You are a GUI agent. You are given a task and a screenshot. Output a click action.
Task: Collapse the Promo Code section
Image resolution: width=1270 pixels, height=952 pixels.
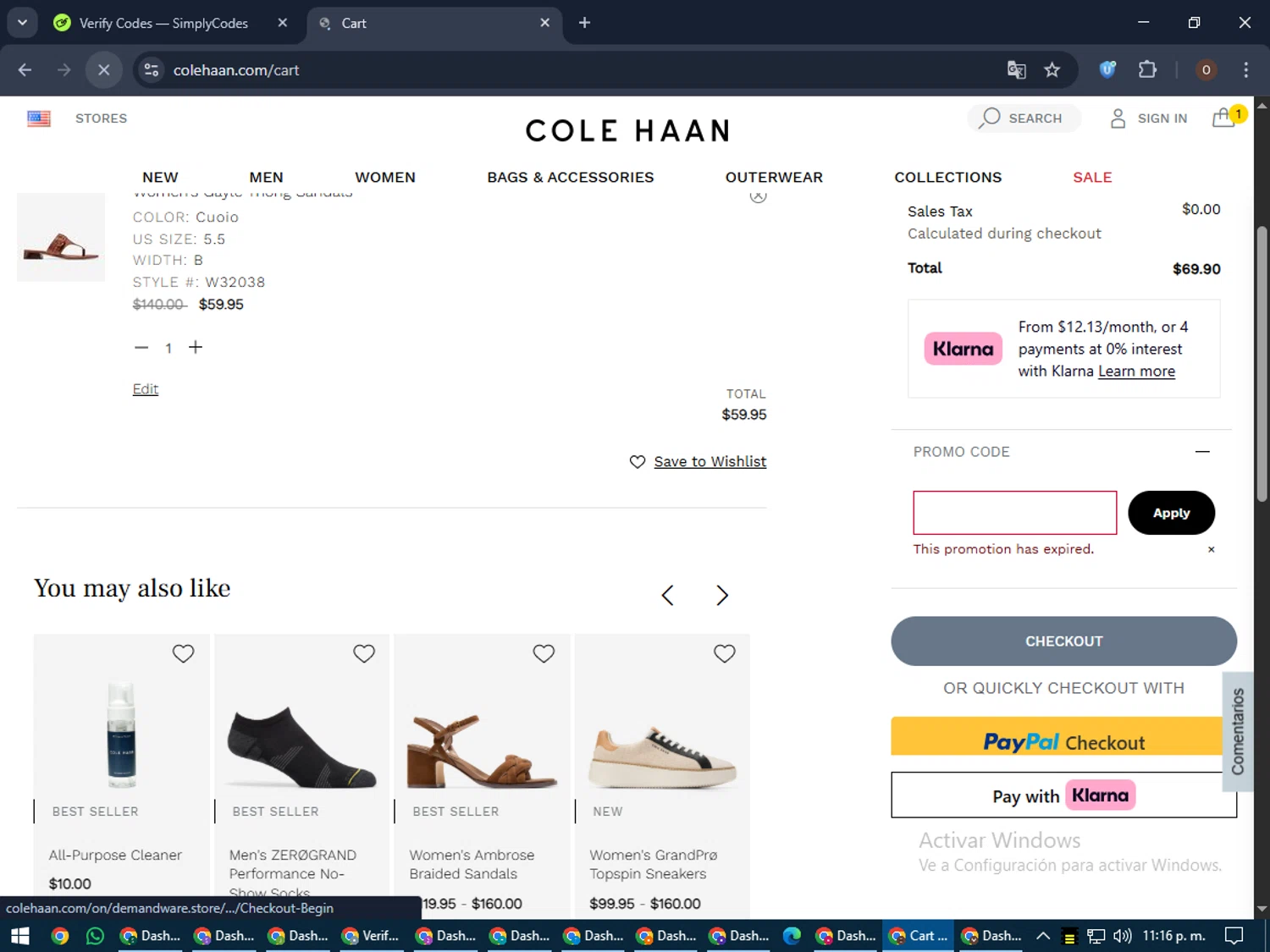point(1202,452)
